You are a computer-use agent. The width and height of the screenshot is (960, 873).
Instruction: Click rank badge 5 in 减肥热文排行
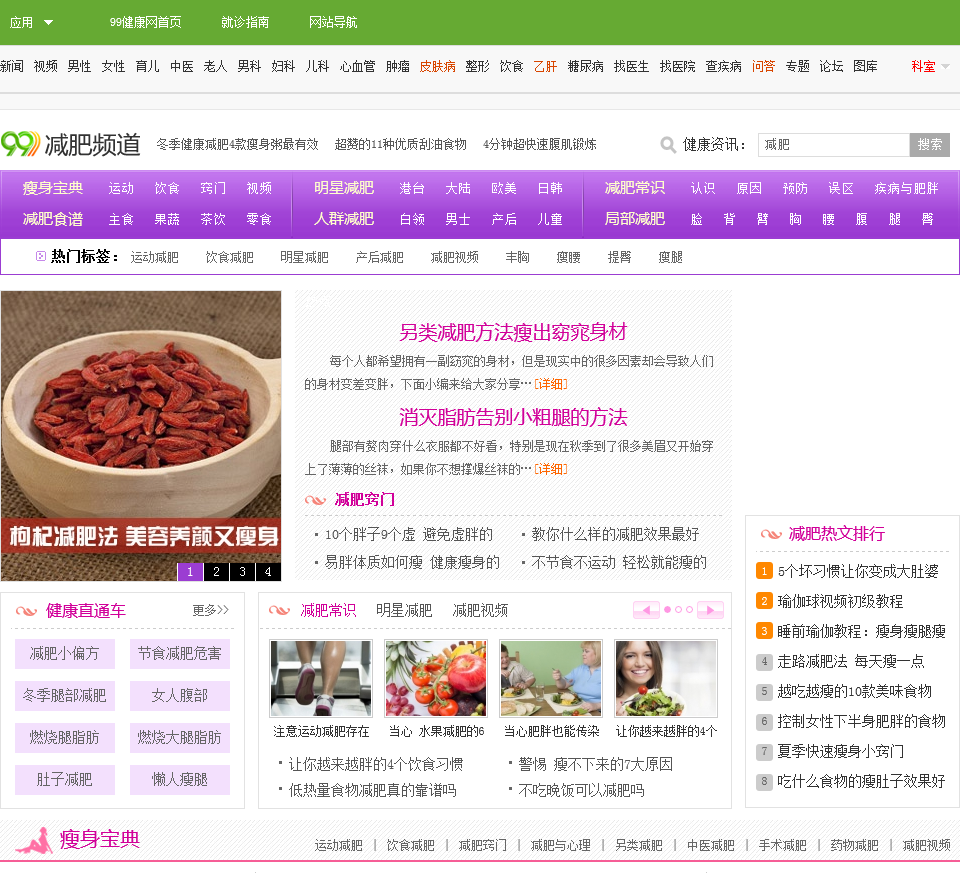pos(764,691)
